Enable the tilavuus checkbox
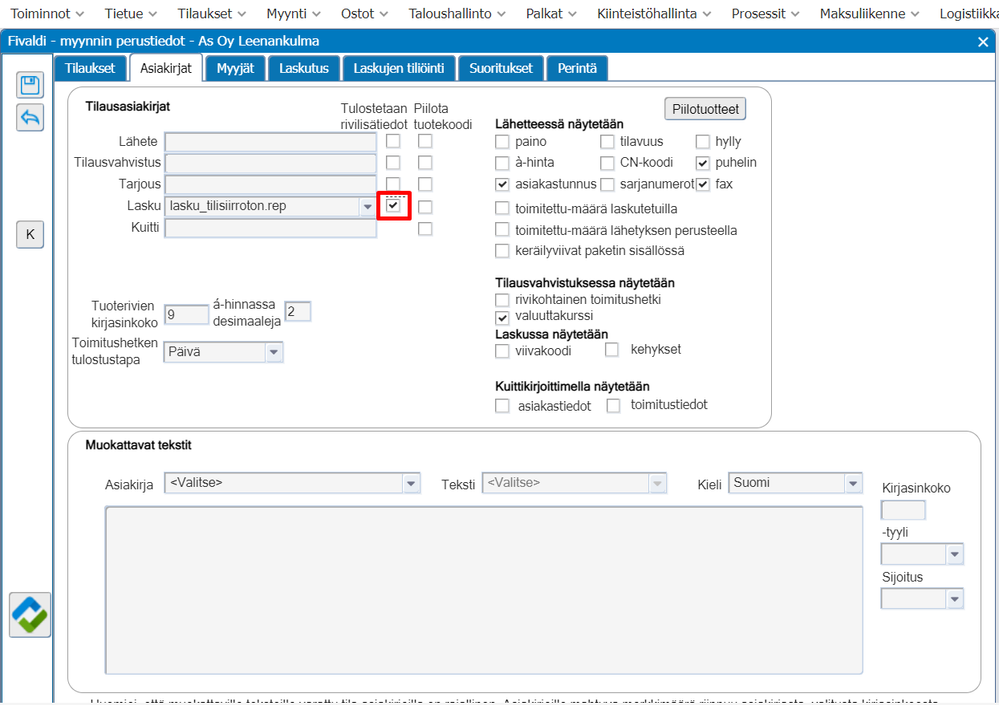 tap(607, 141)
